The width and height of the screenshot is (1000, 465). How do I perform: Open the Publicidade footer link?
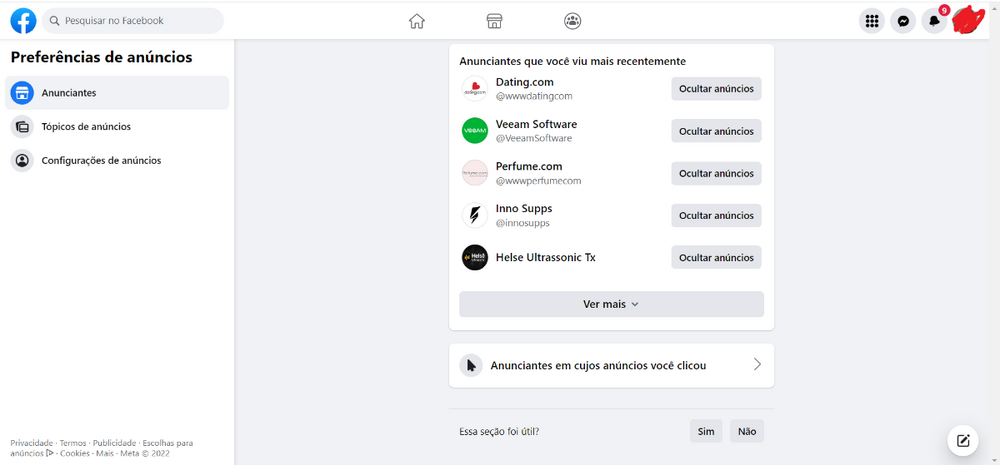tap(115, 443)
